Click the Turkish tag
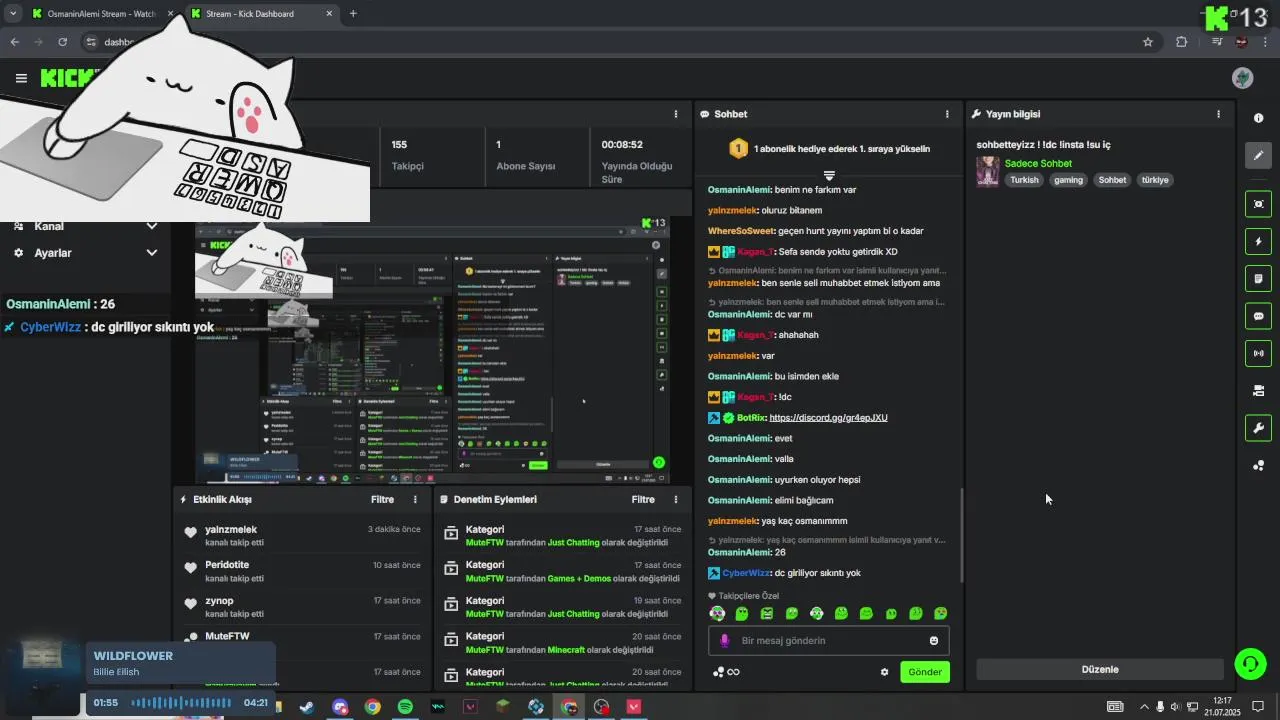Image resolution: width=1280 pixels, height=720 pixels. 1024,180
